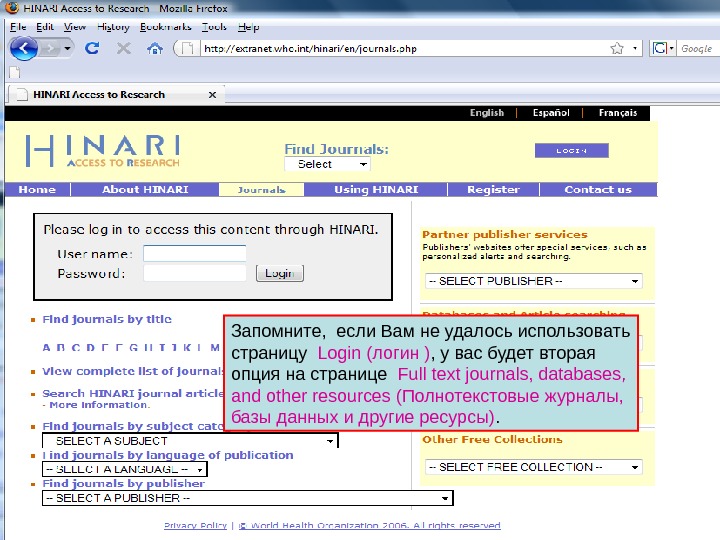Viewport: 720px width, 540px height.
Task: Click the Password text field
Action: [195, 273]
